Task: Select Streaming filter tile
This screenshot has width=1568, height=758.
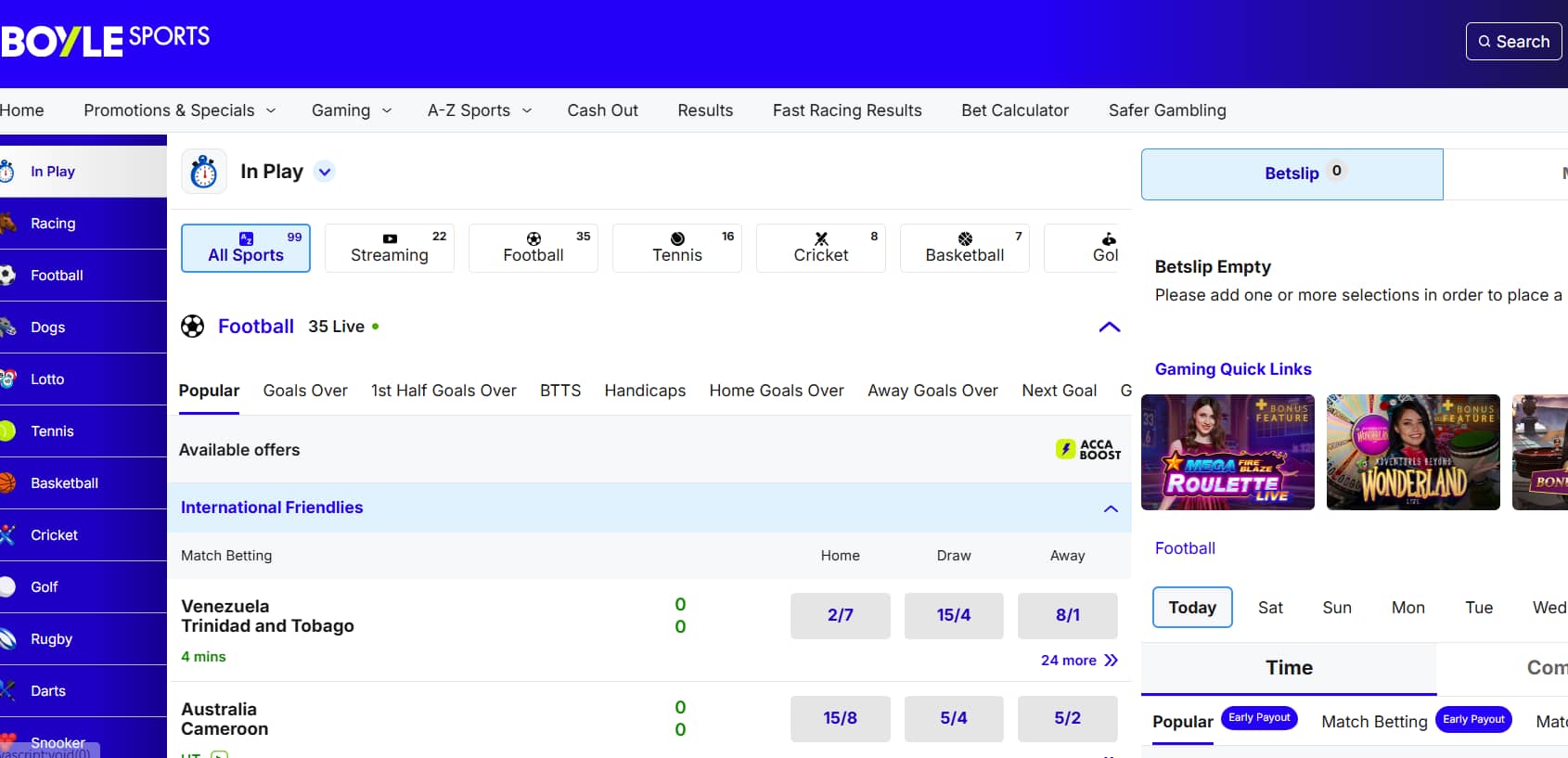Action: tap(390, 248)
